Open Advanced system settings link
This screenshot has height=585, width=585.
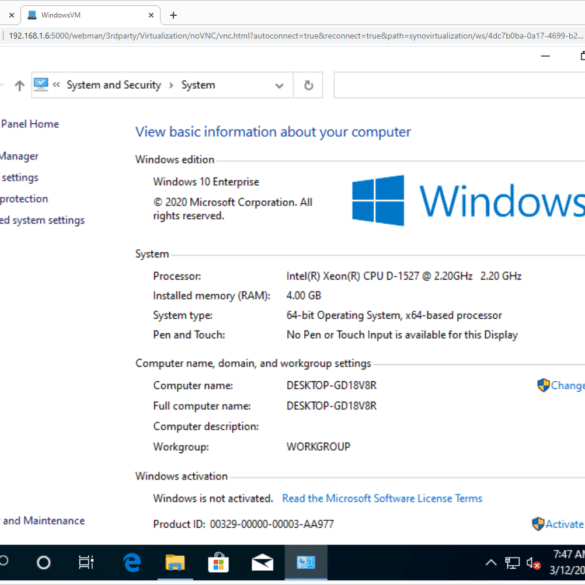pyautogui.click(x=42, y=220)
